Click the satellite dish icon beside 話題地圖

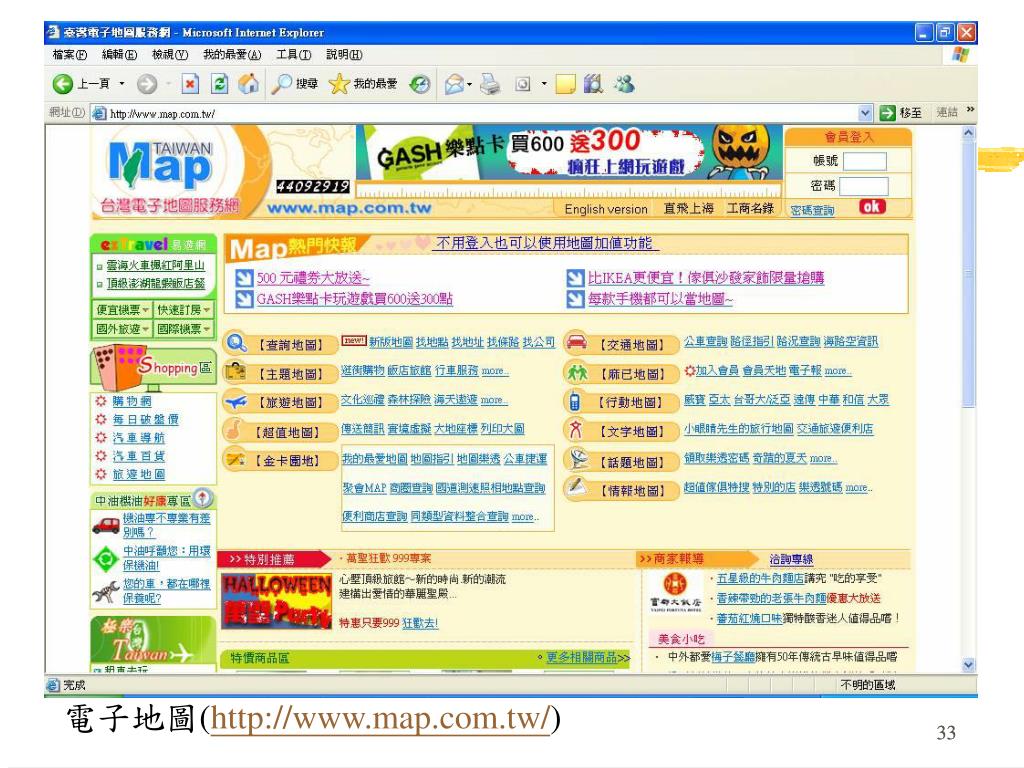tap(577, 459)
